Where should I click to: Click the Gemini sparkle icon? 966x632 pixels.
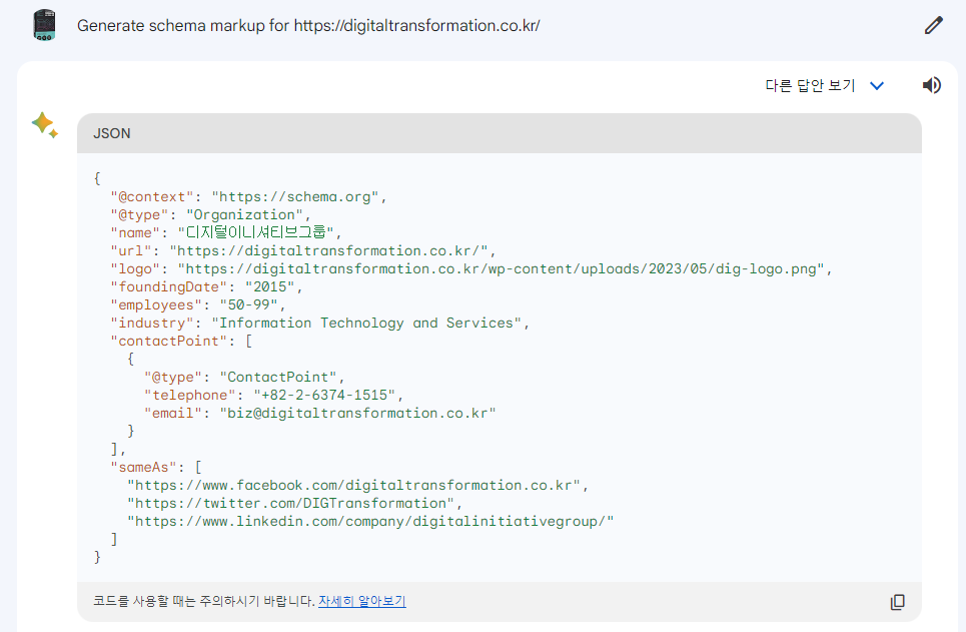point(45,125)
